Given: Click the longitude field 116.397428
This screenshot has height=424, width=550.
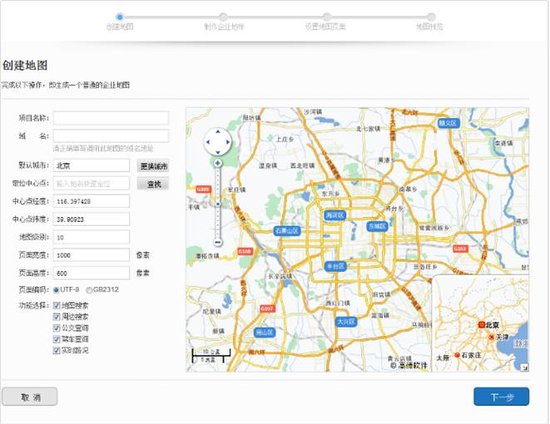Looking at the screenshot, I should pyautogui.click(x=91, y=201).
